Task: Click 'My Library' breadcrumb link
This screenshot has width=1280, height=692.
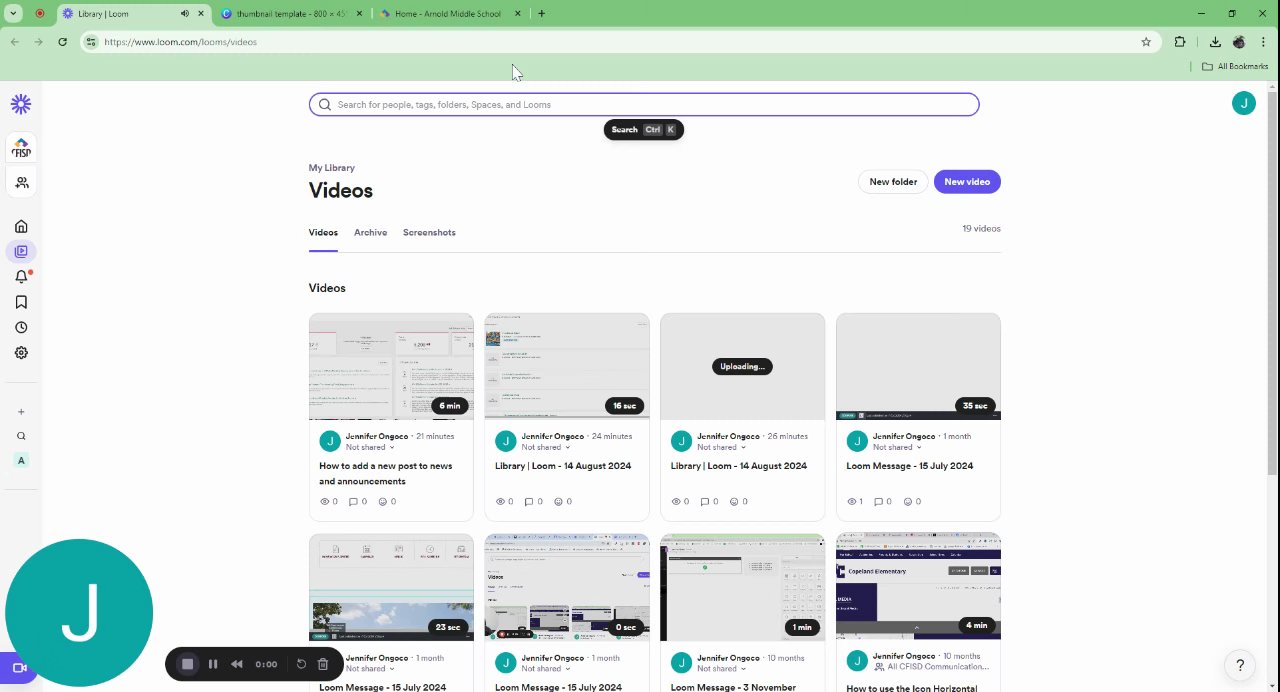Action: [x=332, y=168]
